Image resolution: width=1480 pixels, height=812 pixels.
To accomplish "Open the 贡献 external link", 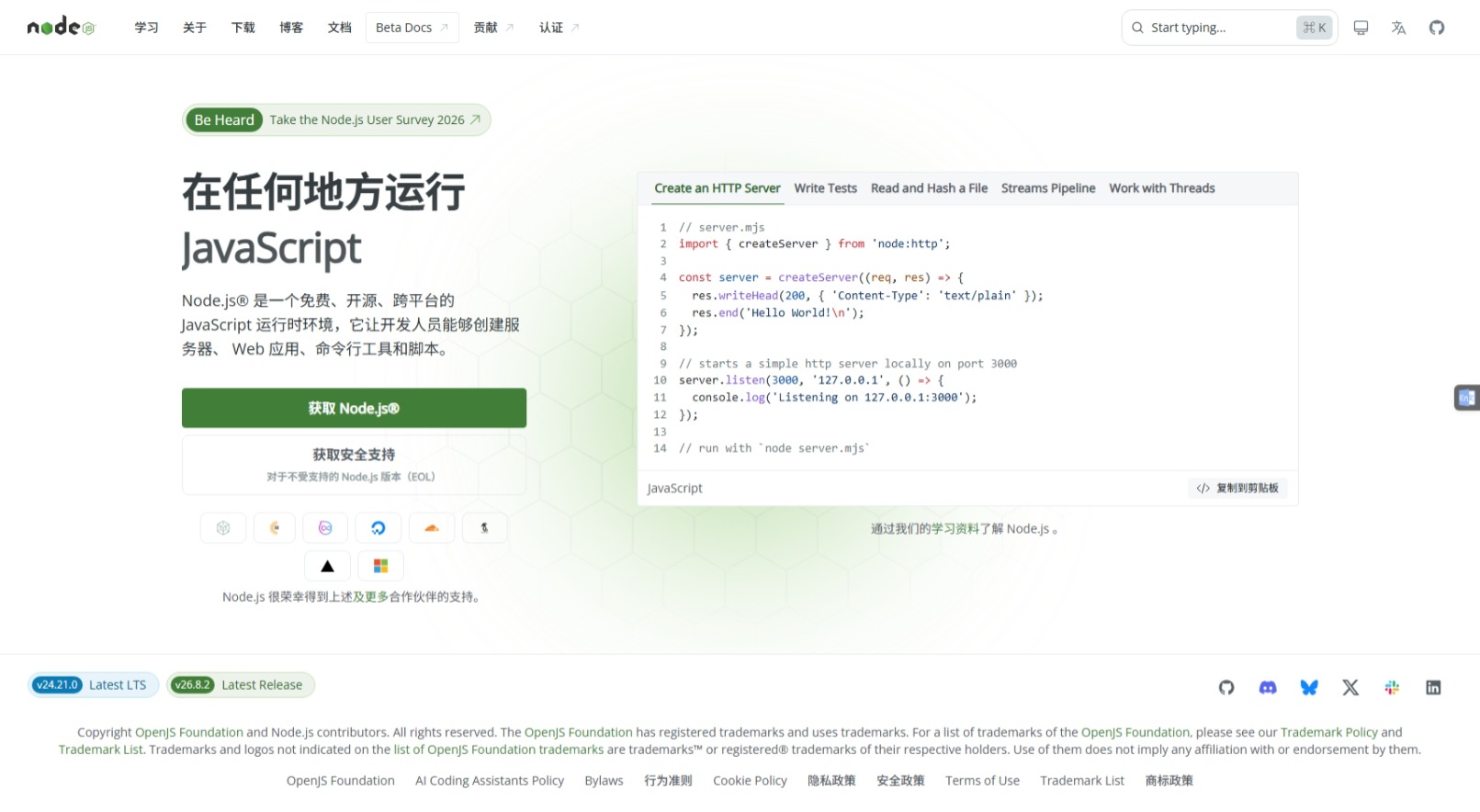I will pos(493,28).
